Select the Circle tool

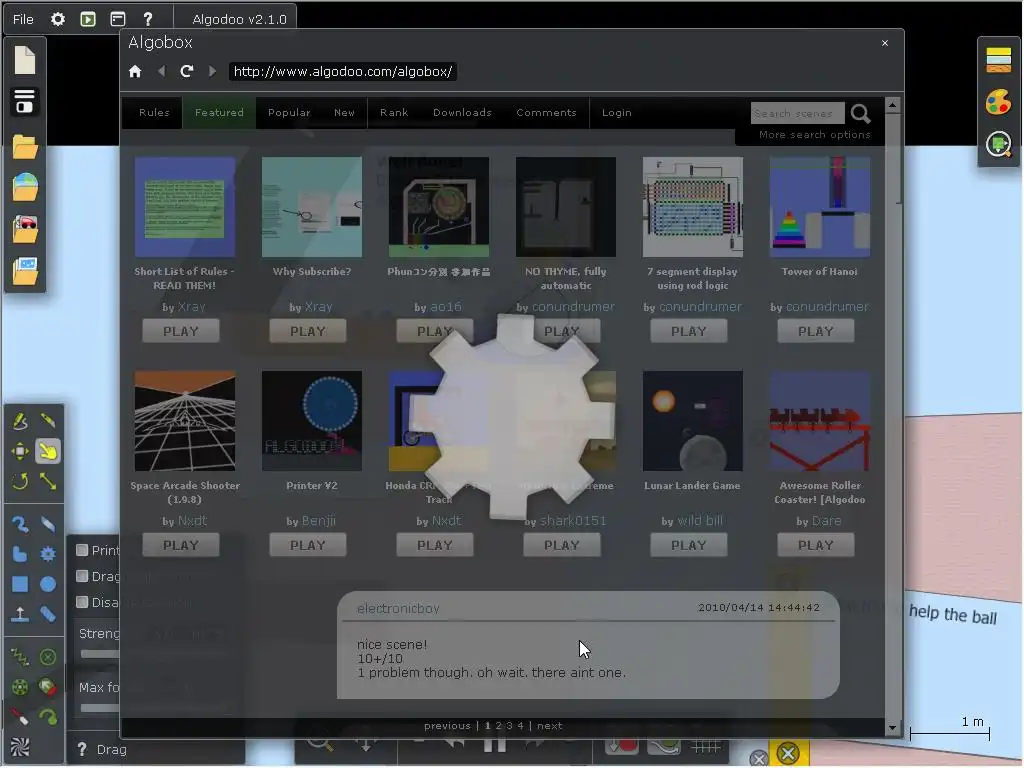coord(48,584)
